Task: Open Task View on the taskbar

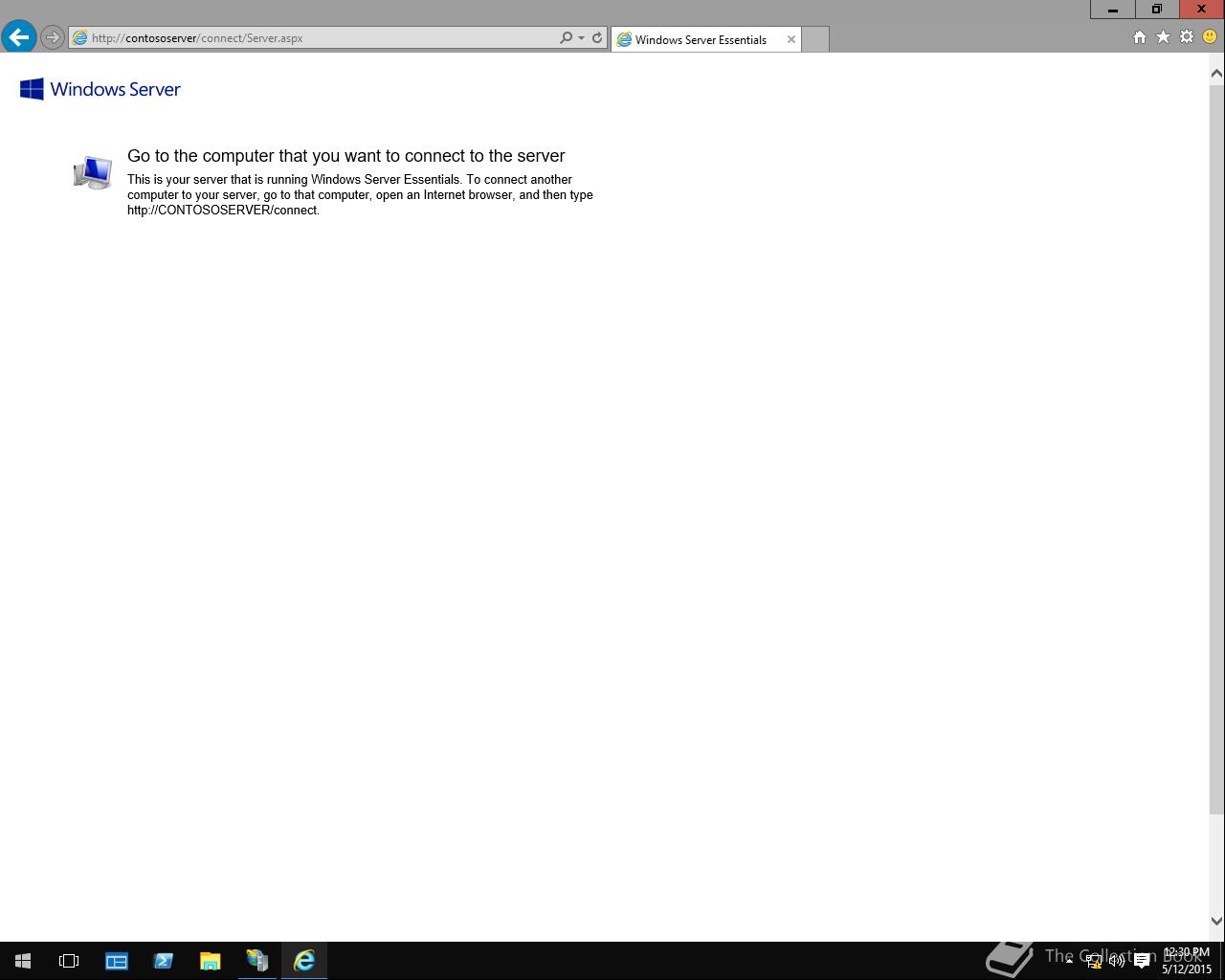Action: point(69,961)
